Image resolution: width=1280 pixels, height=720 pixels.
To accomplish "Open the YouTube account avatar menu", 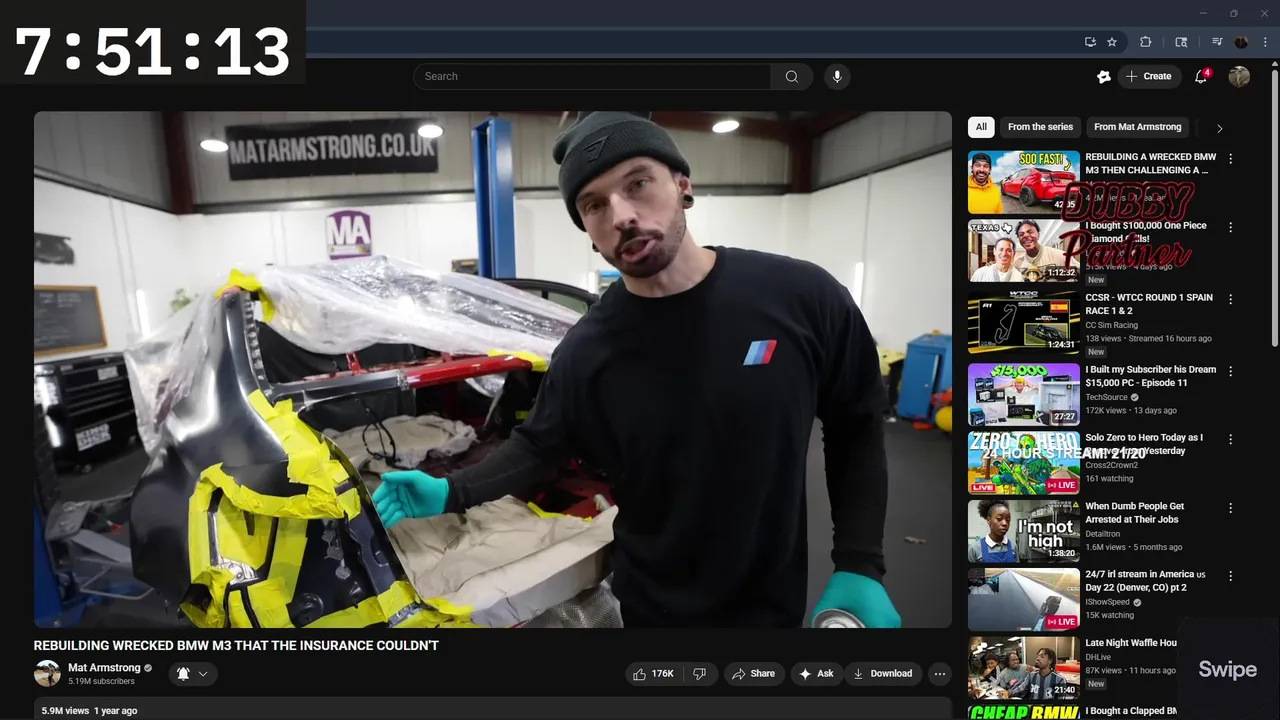I will click(x=1239, y=76).
